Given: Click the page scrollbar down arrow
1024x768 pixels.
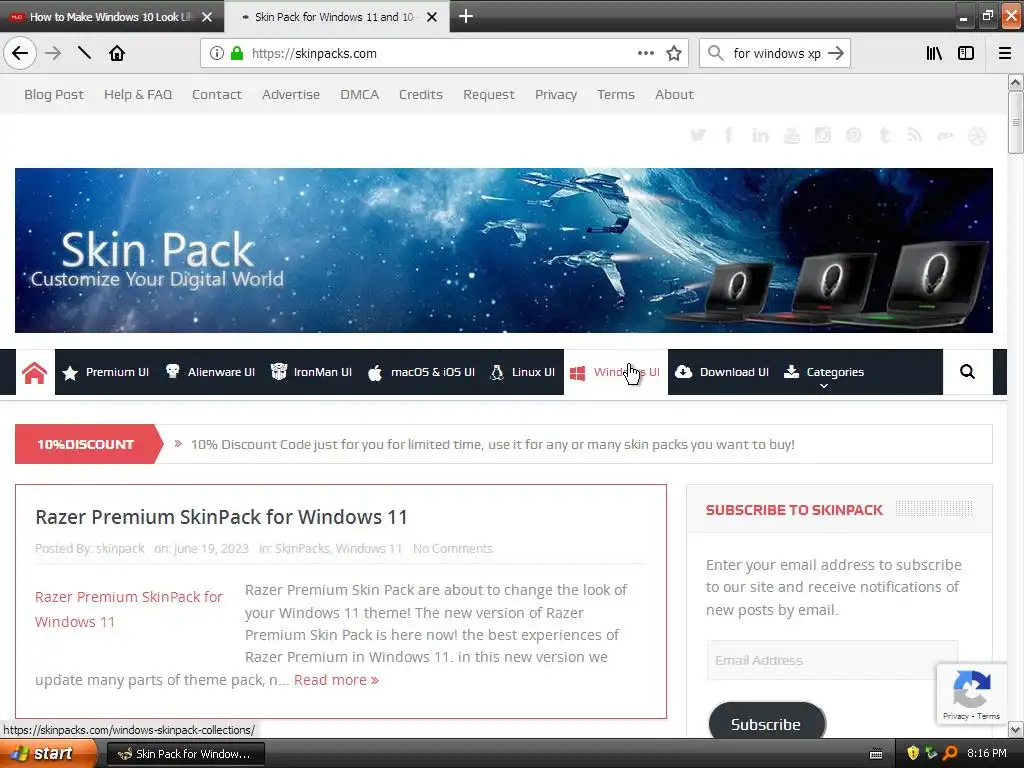Looking at the screenshot, I should 1016,729.
